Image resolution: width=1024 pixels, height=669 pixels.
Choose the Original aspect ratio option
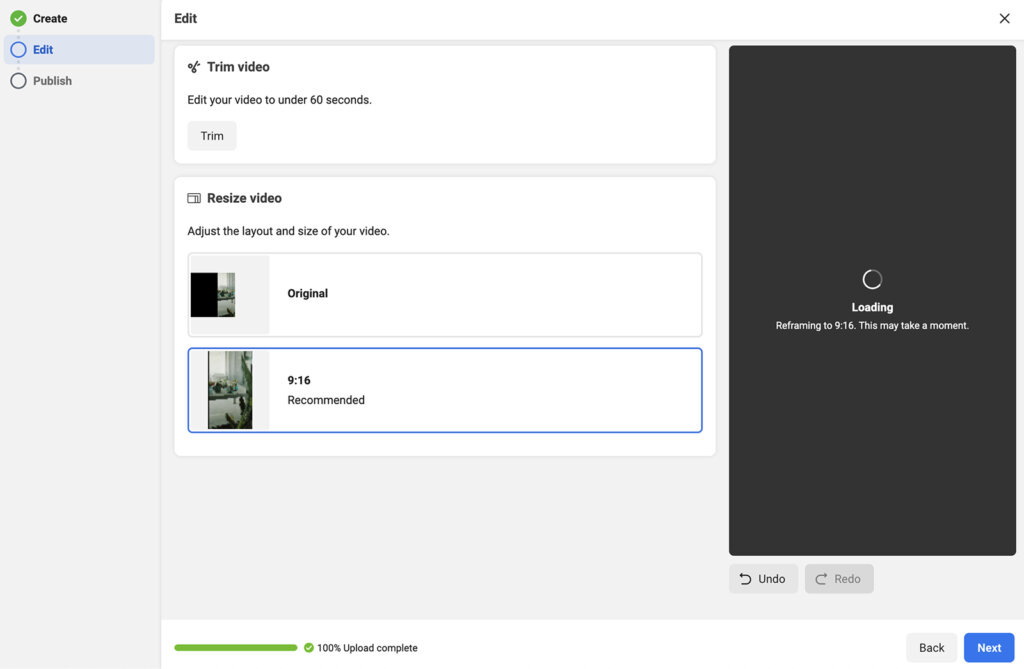point(444,293)
